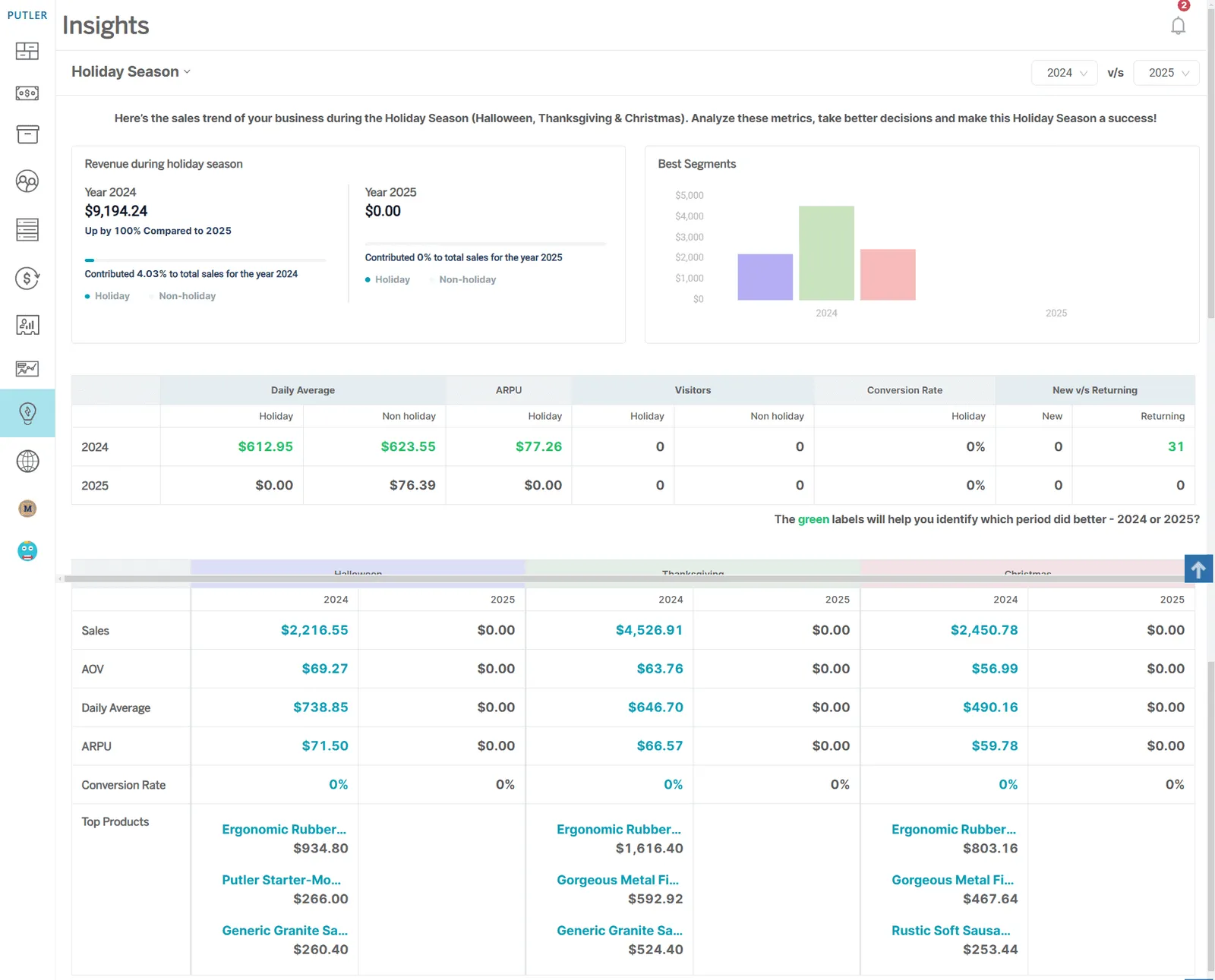This screenshot has width=1215, height=980.
Task: Open the globe icon in sidebar
Action: click(x=27, y=461)
